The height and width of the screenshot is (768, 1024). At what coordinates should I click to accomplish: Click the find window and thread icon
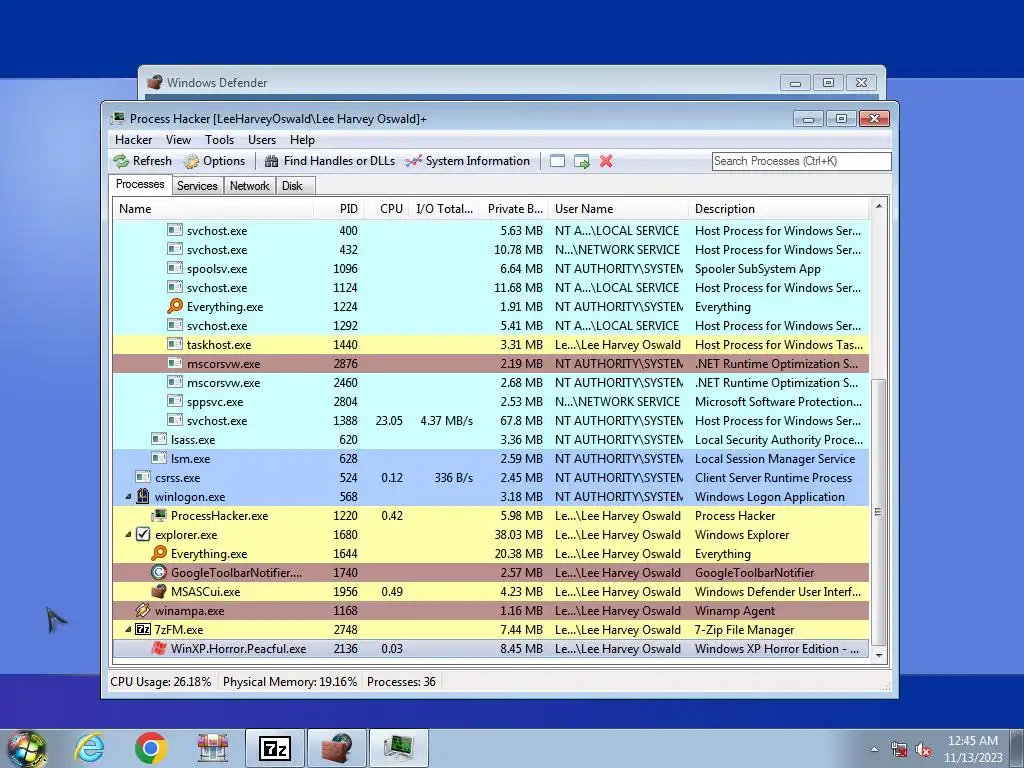click(581, 161)
